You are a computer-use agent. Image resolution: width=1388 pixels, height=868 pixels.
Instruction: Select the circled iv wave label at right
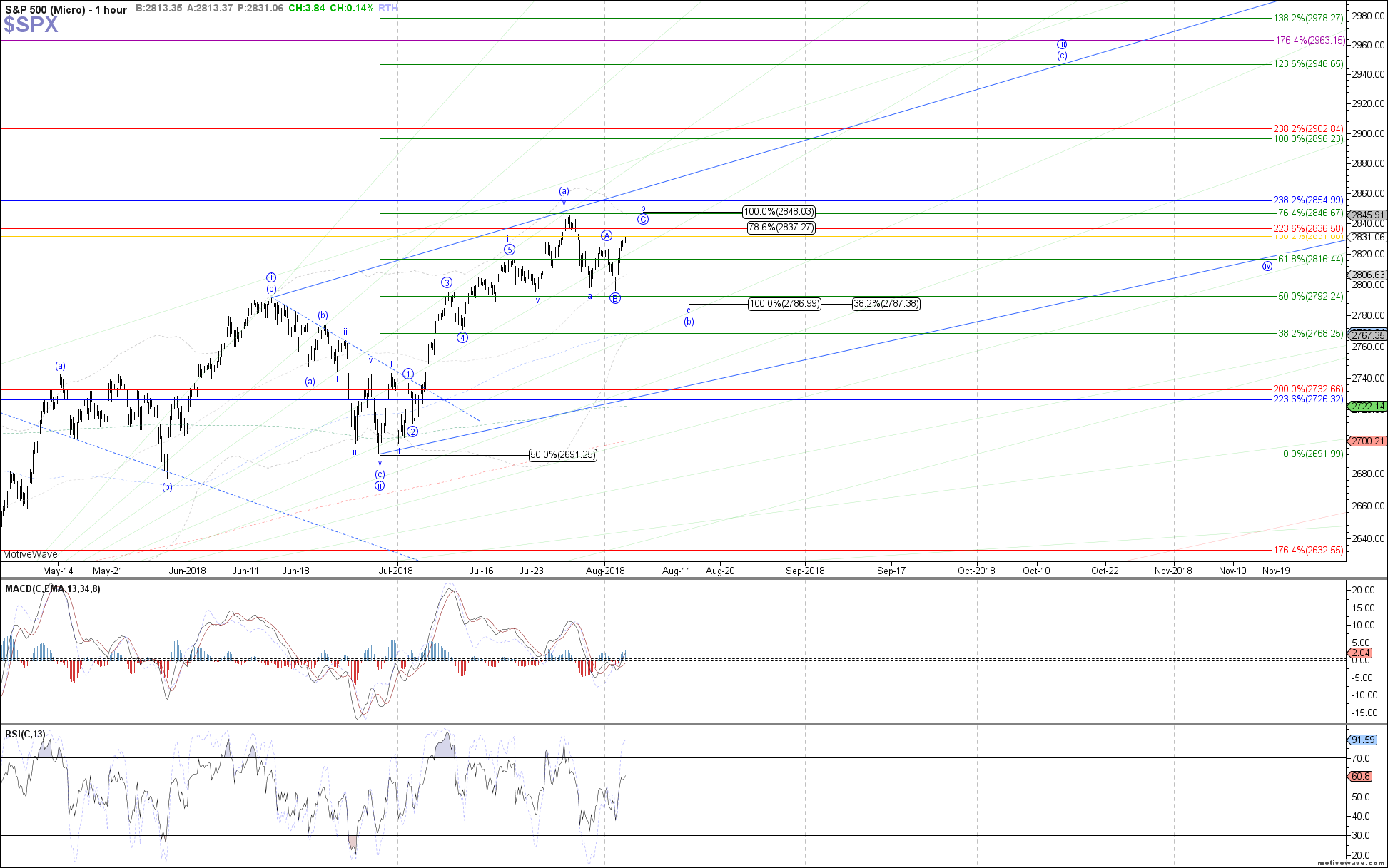1267,266
